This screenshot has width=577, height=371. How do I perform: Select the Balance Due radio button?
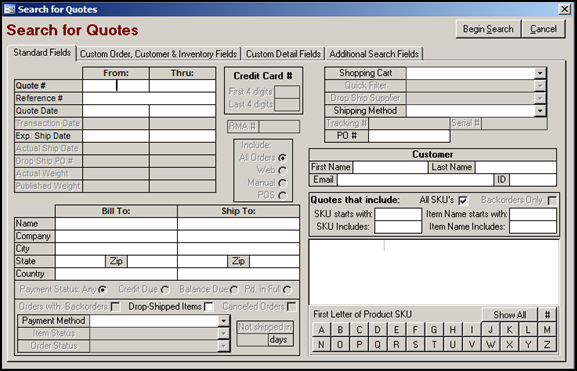(234, 290)
